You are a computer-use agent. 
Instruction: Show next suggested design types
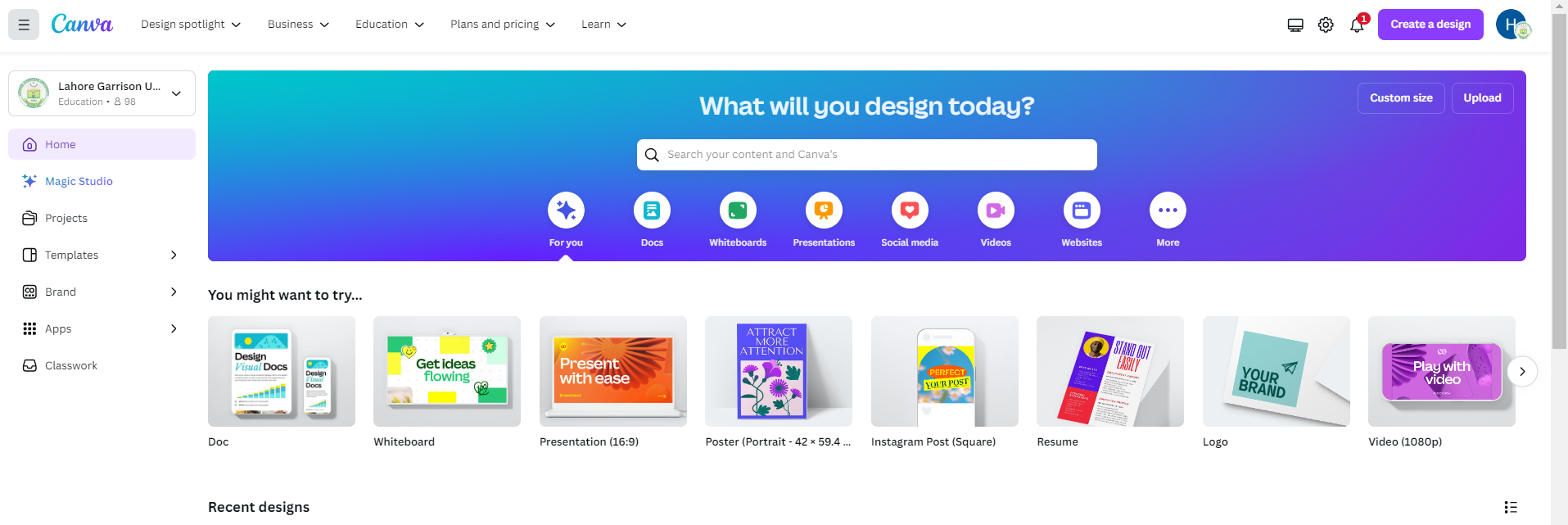tap(1522, 371)
